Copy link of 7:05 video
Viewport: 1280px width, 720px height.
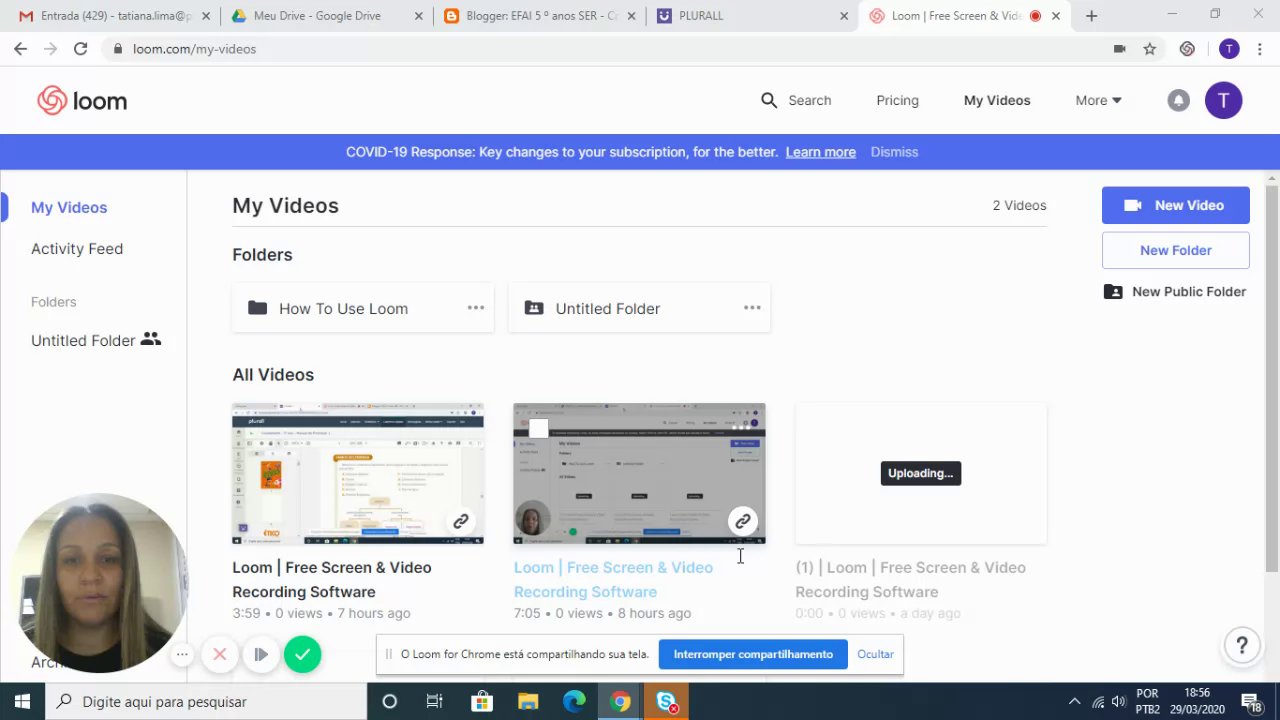[742, 521]
